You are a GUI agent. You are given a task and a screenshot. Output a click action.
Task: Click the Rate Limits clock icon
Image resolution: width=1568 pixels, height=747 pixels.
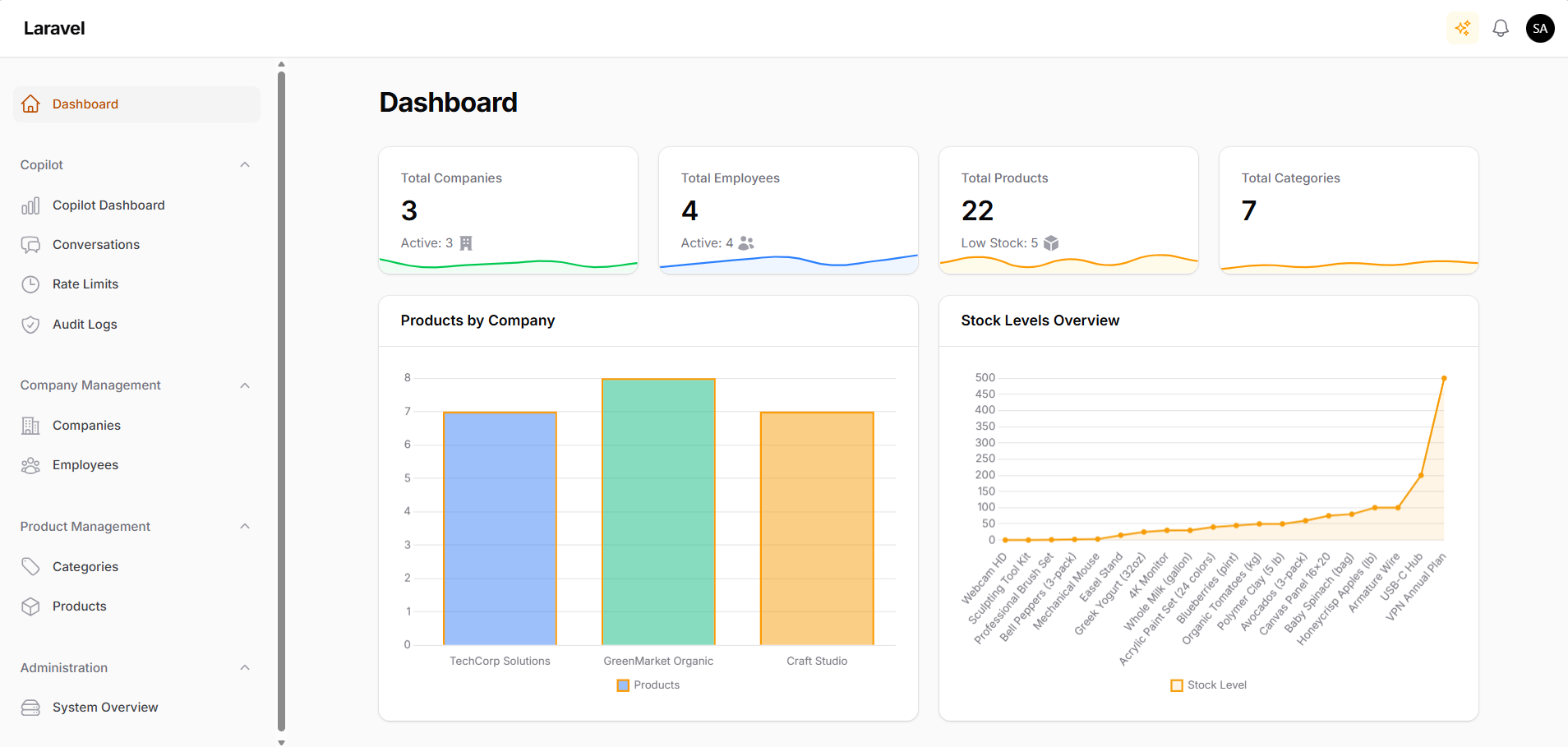[x=30, y=284]
